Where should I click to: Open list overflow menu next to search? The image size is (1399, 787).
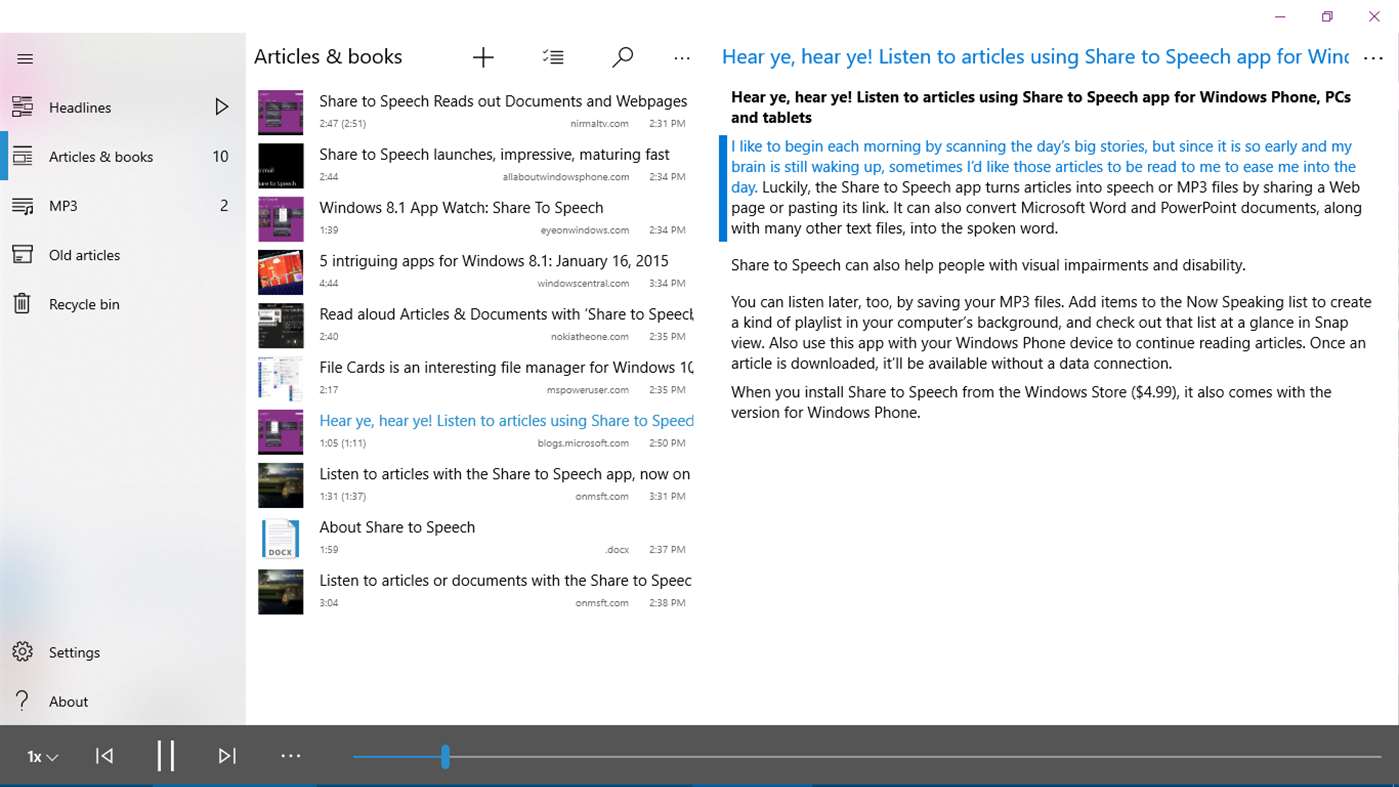[x=682, y=59]
